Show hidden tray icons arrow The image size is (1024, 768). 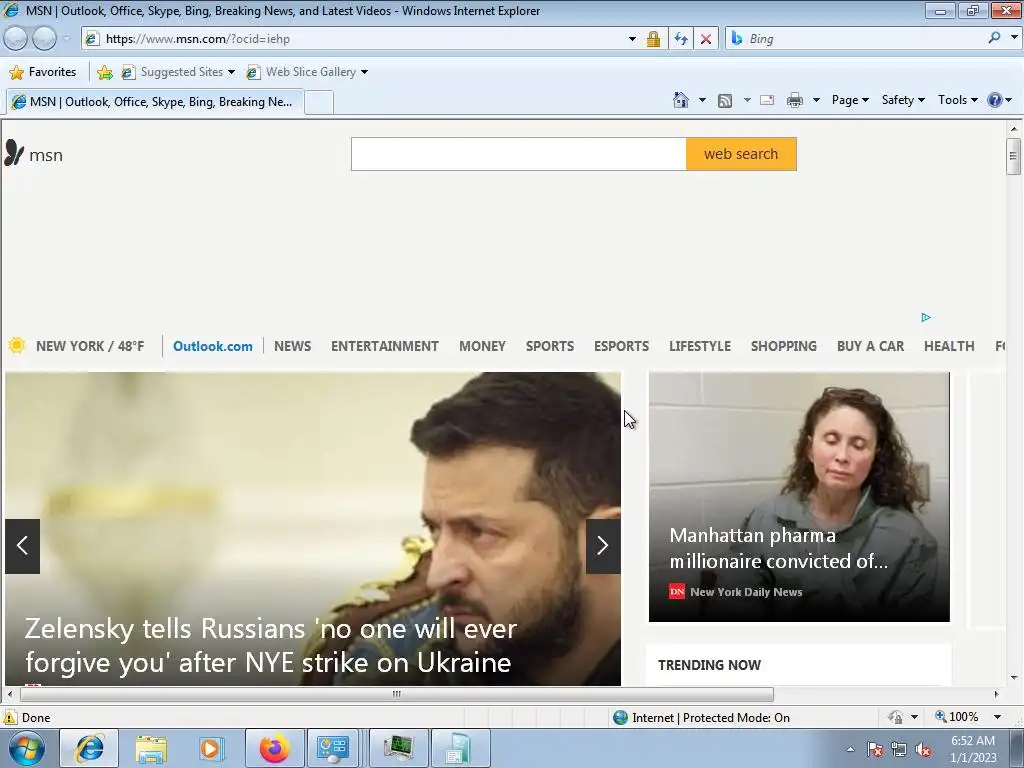pos(850,749)
